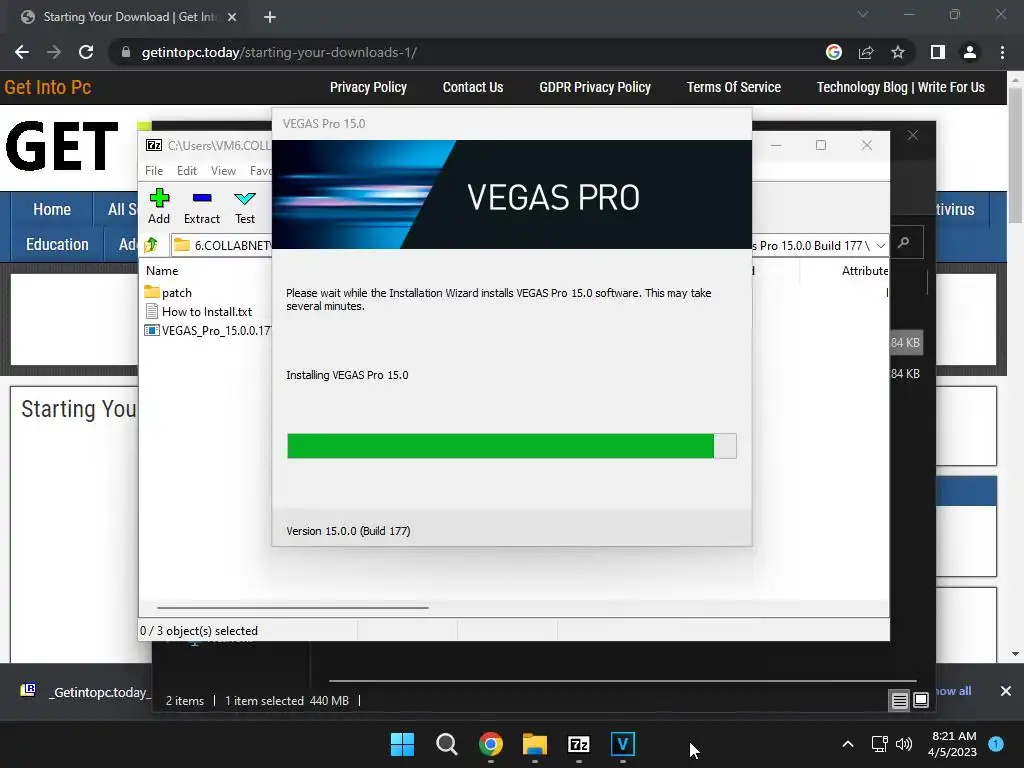
Task: Go up one folder level in 7-Zip
Action: [151, 245]
